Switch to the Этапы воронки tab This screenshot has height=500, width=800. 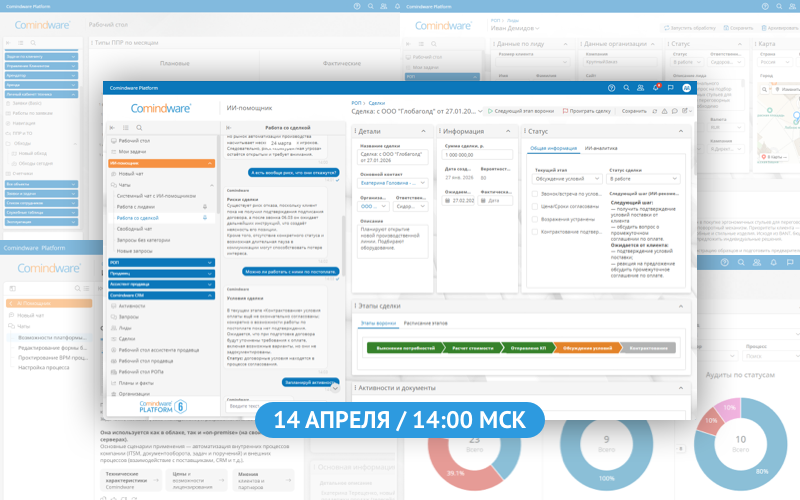click(378, 323)
